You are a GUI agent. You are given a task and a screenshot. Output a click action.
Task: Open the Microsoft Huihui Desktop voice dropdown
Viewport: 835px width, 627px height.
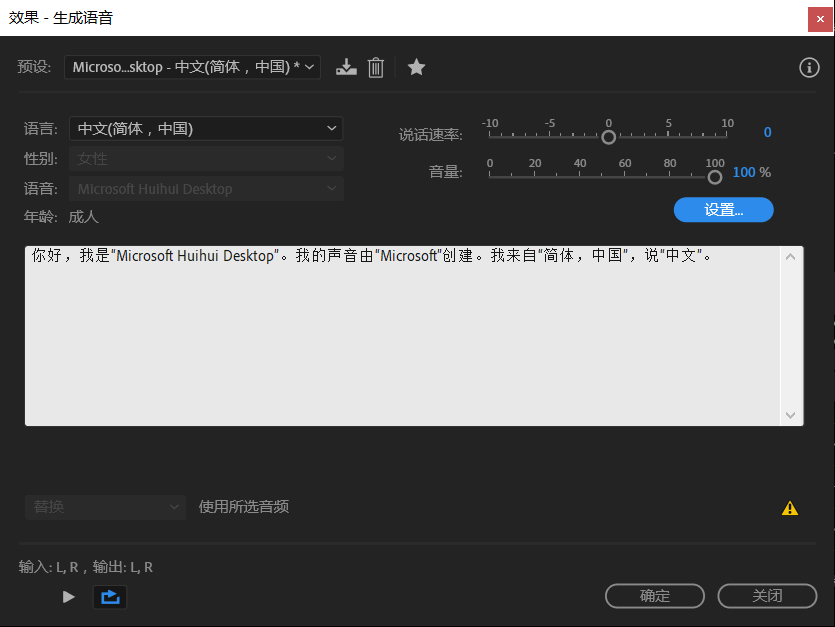pyautogui.click(x=206, y=189)
